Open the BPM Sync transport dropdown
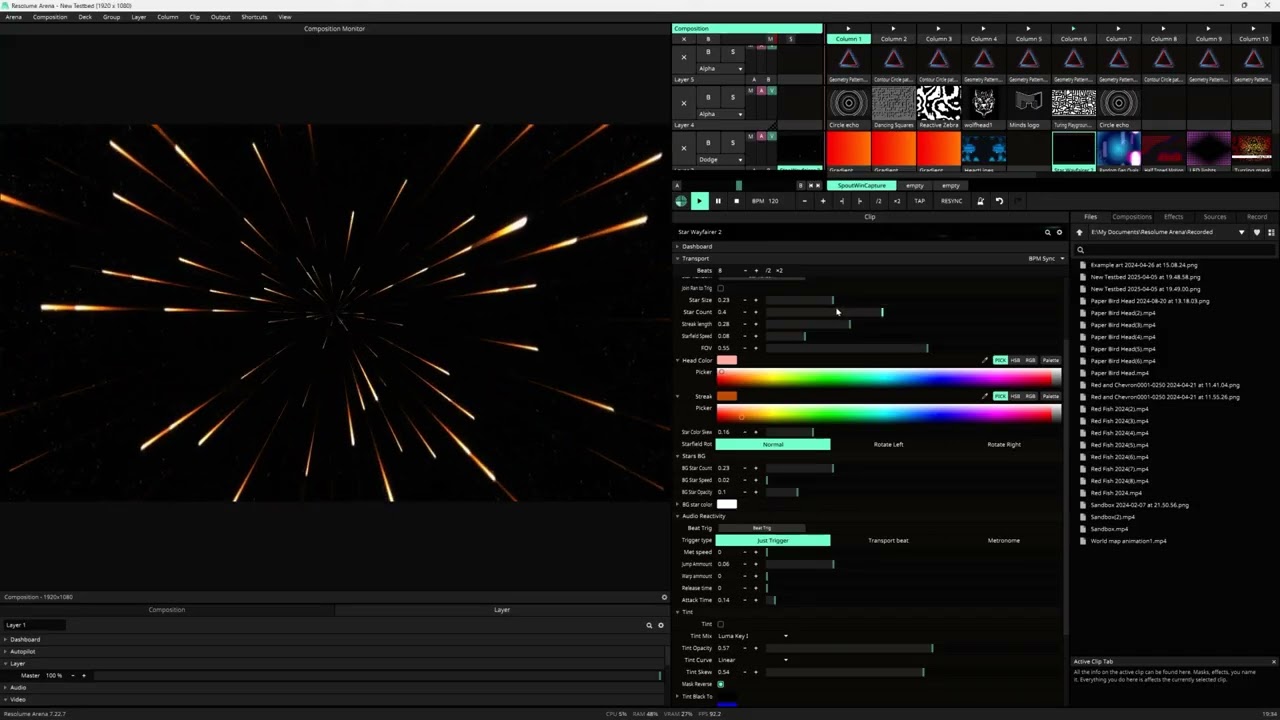 (x=1046, y=258)
